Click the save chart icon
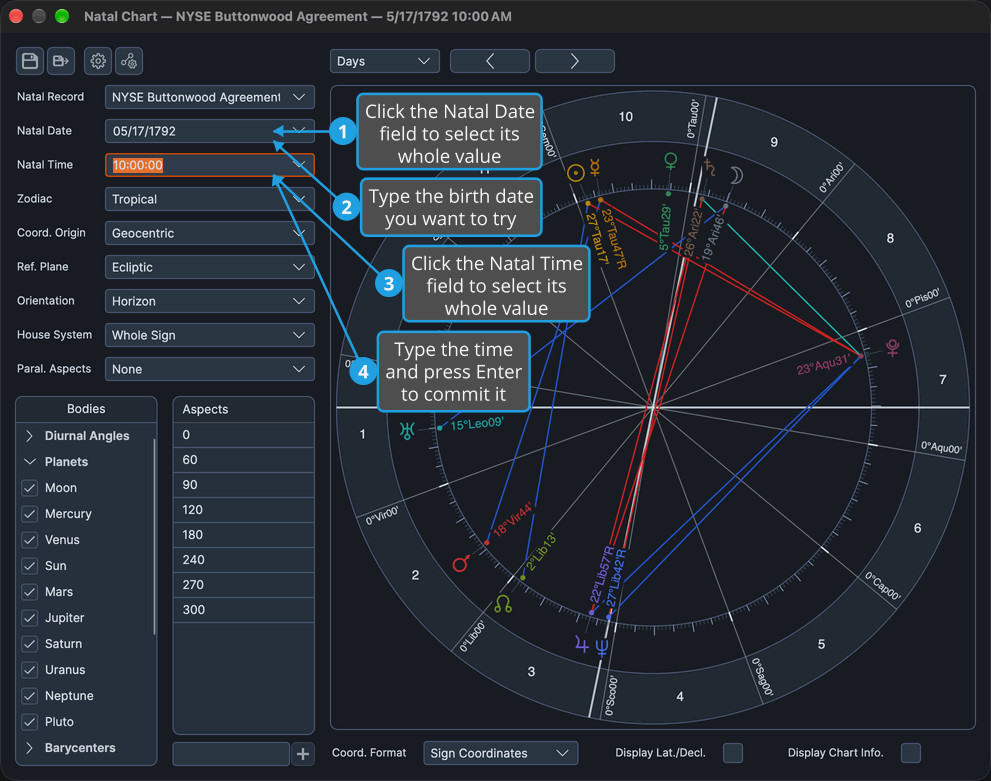This screenshot has width=991, height=781. click(30, 61)
